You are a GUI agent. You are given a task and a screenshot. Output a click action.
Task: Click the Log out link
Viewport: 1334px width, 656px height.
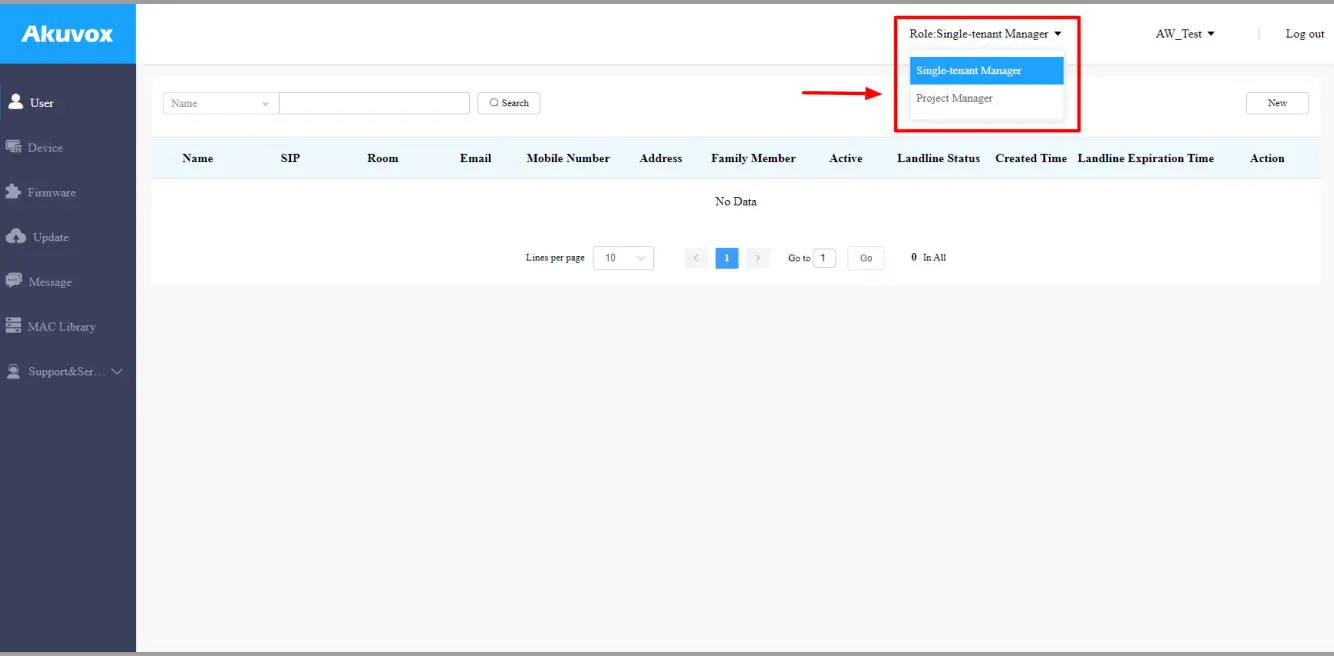click(x=1304, y=33)
